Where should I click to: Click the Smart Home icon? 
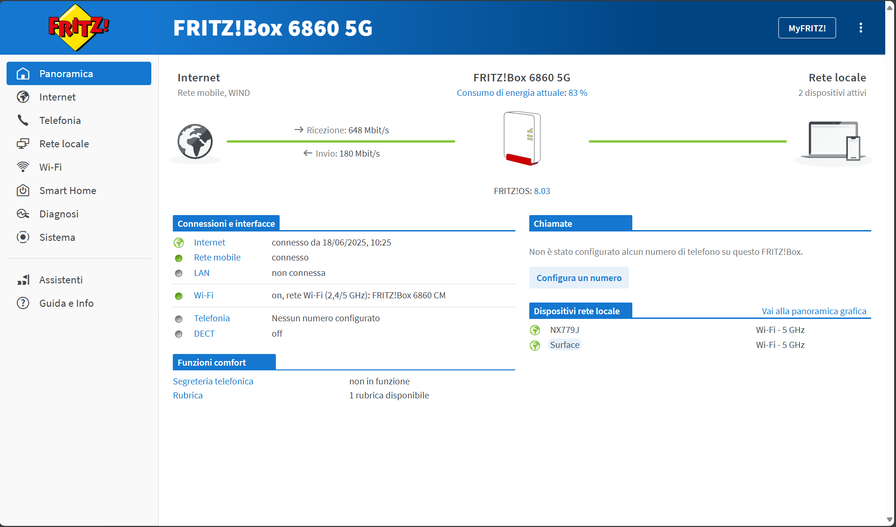click(x=23, y=190)
